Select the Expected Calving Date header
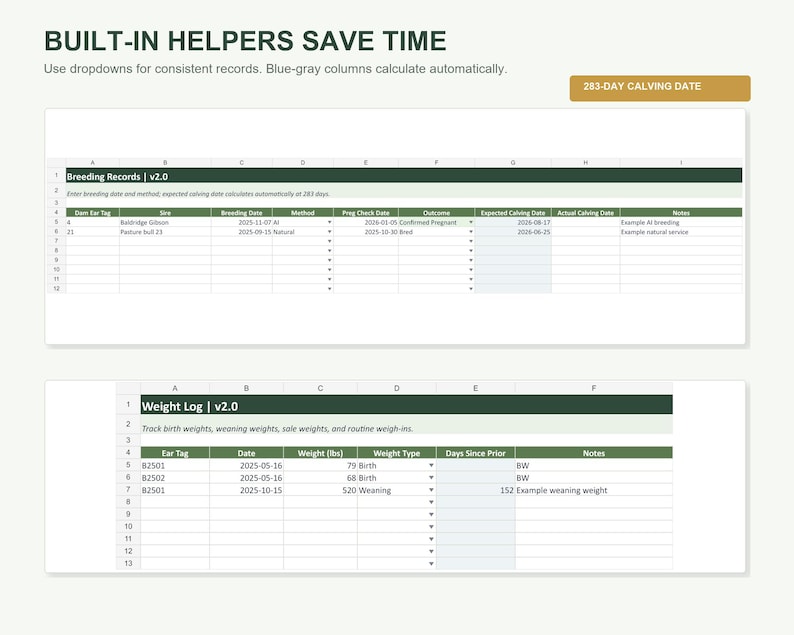The width and height of the screenshot is (794, 635). point(513,213)
